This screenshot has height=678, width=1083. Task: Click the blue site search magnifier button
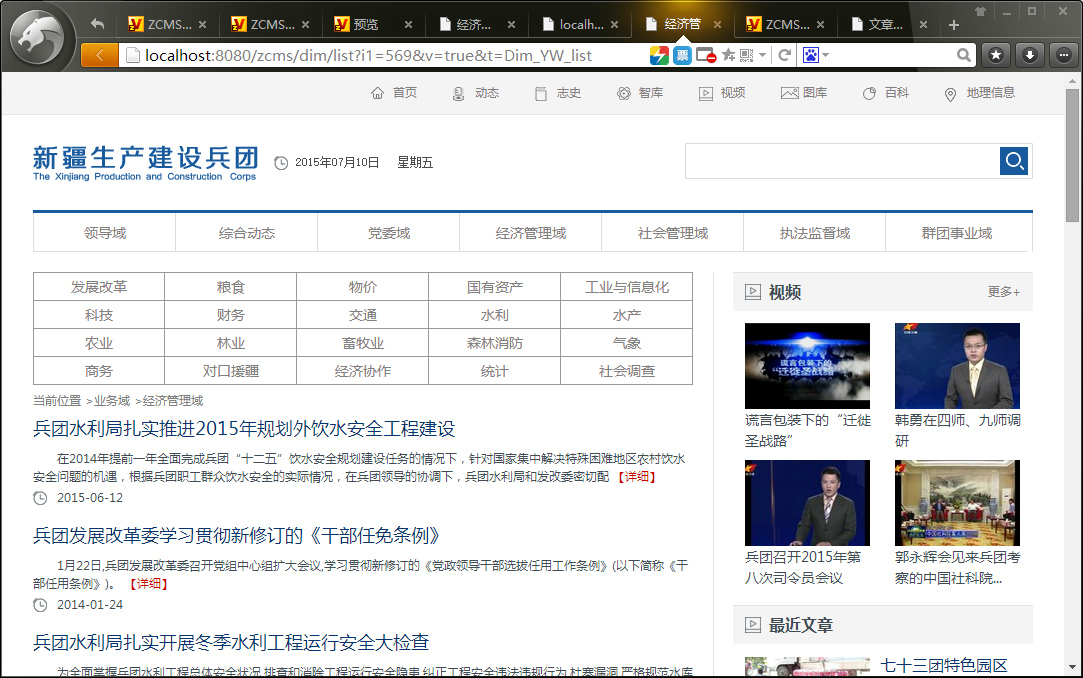click(x=1014, y=161)
